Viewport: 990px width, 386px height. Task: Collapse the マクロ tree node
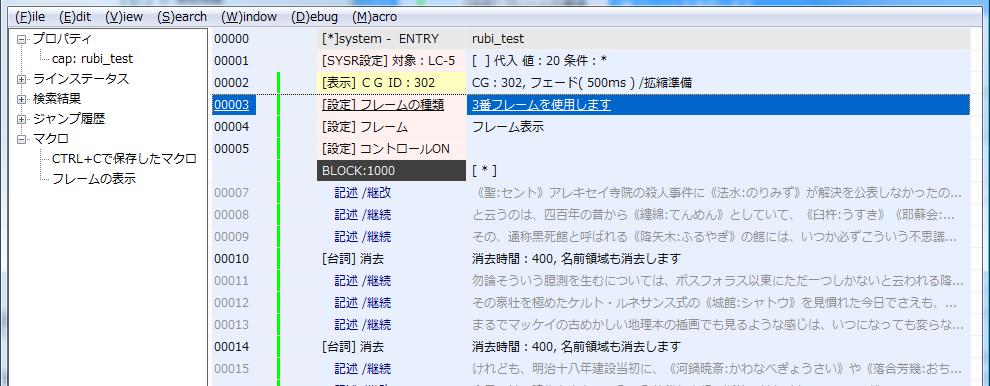[21, 139]
